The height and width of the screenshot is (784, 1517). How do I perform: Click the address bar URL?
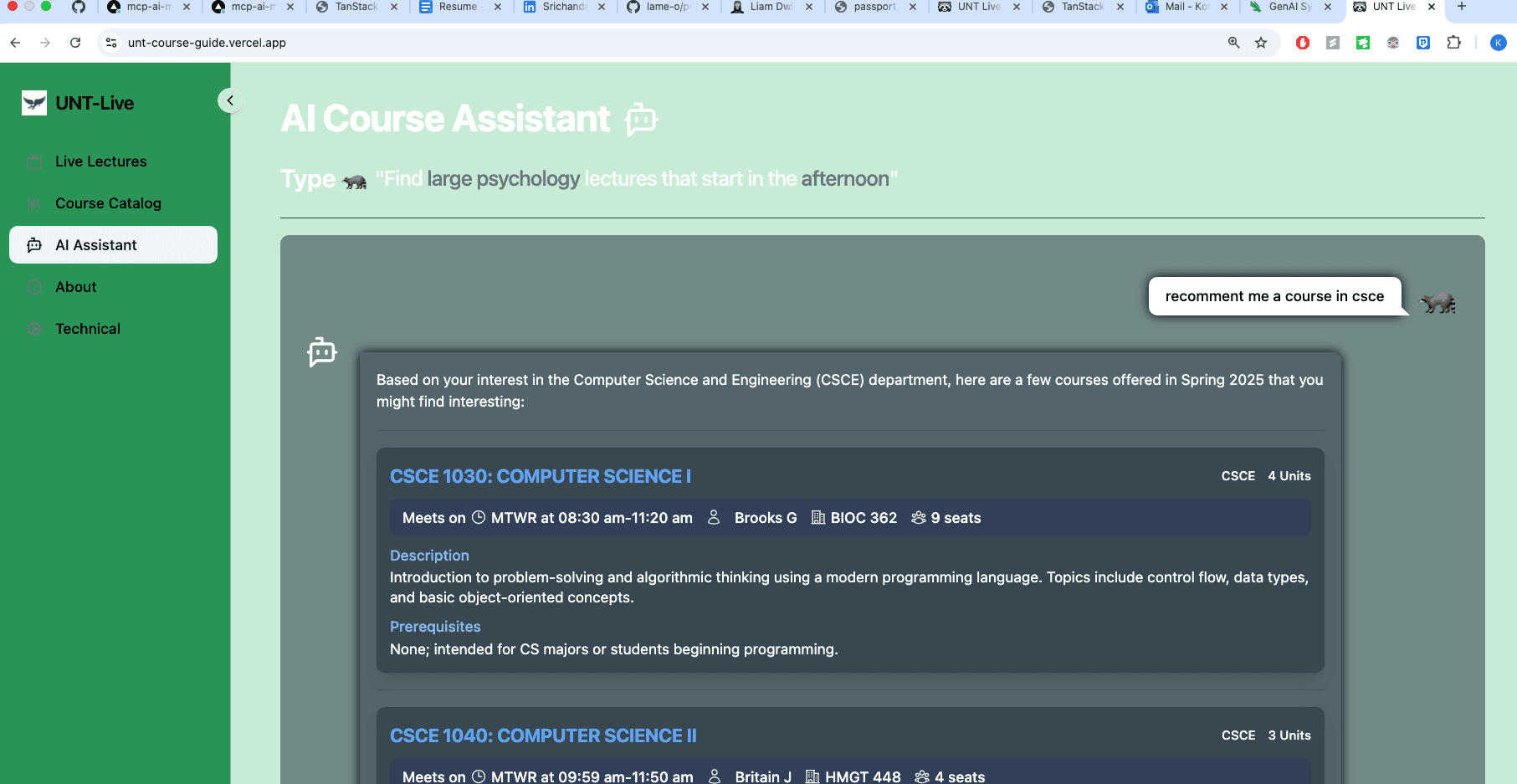pos(207,43)
